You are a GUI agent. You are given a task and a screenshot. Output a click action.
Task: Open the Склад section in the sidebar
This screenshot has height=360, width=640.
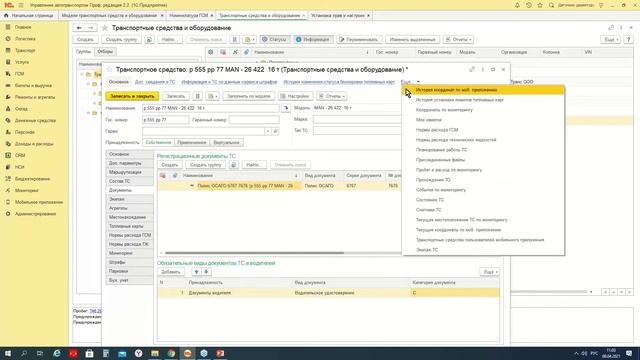click(21, 109)
